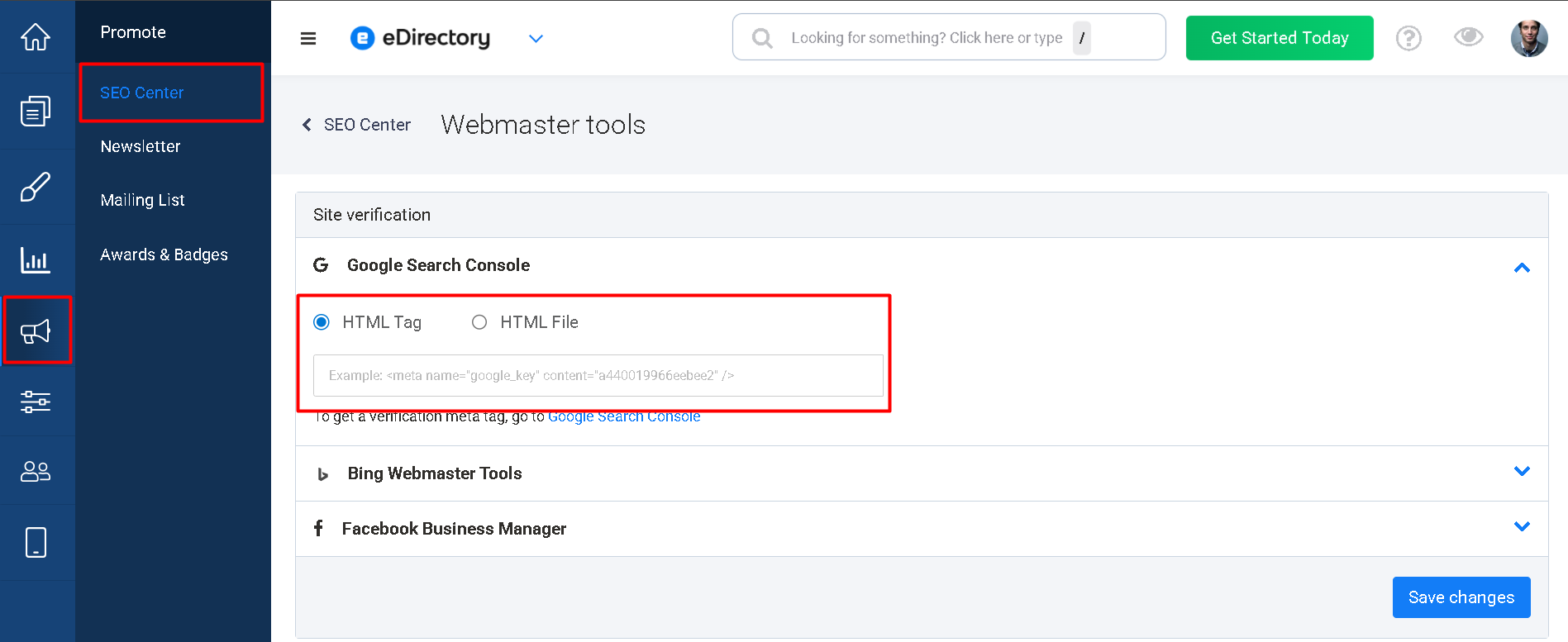Collapse the Google Search Console section
Viewport: 1568px width, 642px height.
pos(1522,267)
